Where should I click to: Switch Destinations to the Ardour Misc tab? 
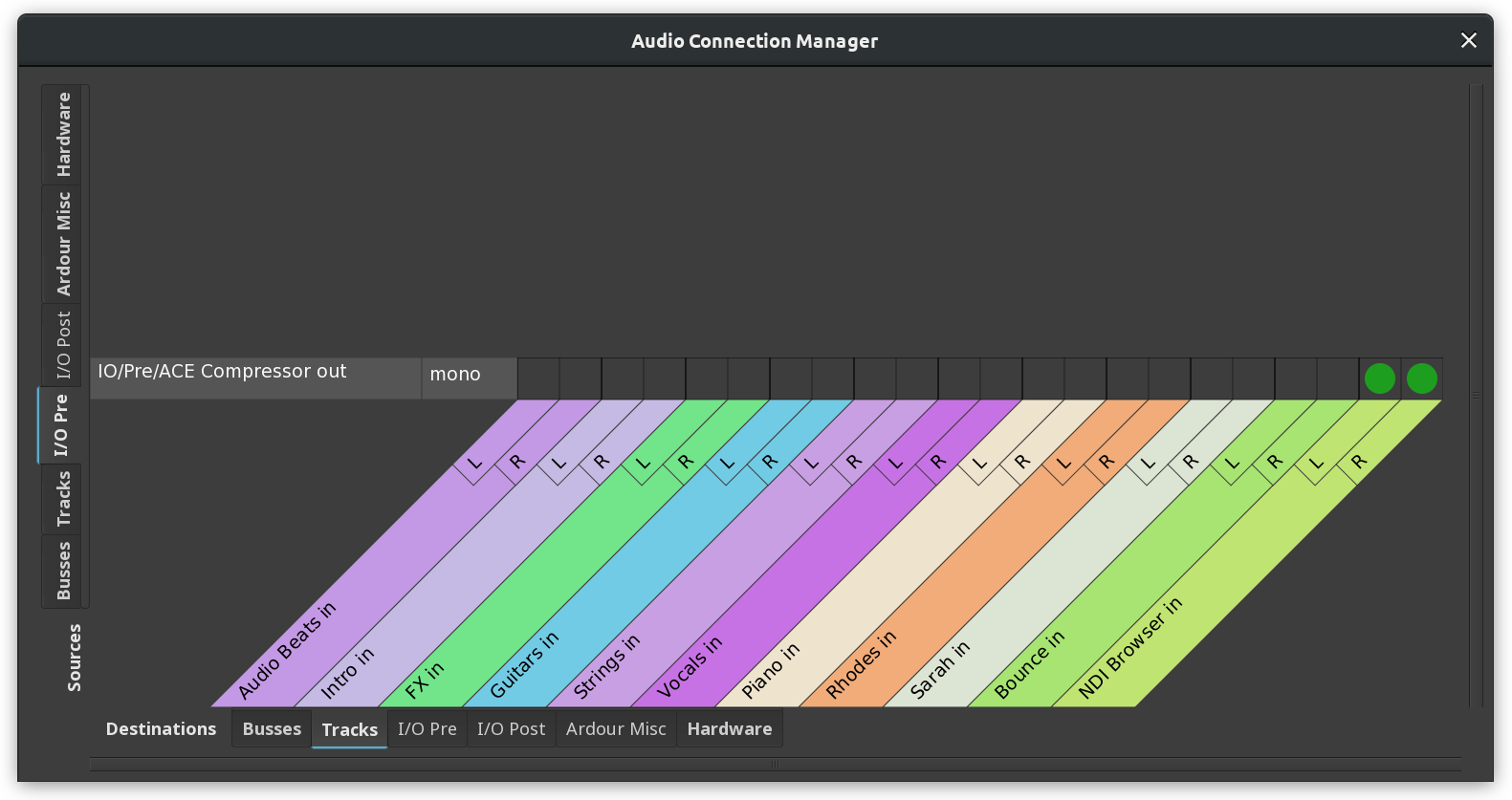coord(616,728)
